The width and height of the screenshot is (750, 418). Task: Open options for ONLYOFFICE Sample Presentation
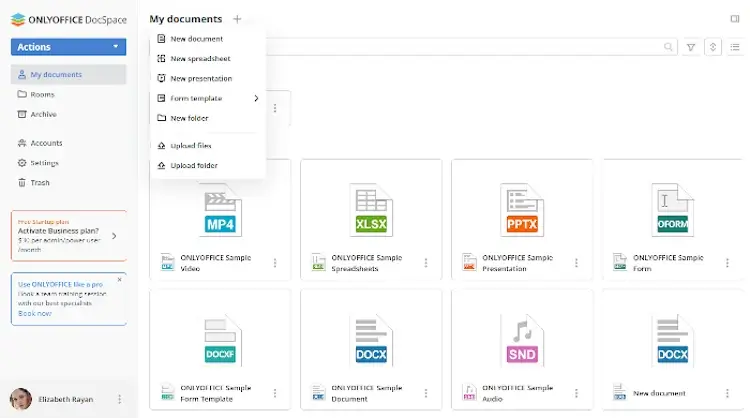click(576, 263)
